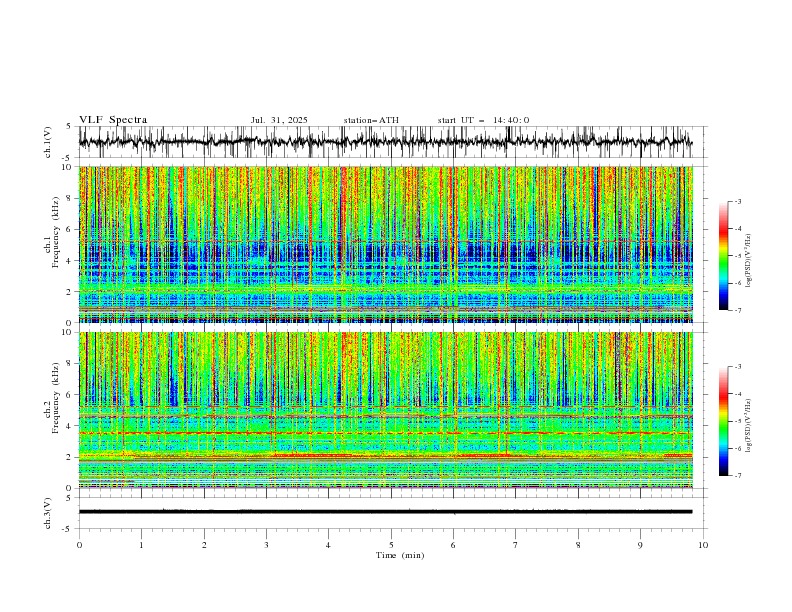Viewport: 792px width, 612px height.
Task: Click the start UT 14:40:0 label
Action: (483, 120)
